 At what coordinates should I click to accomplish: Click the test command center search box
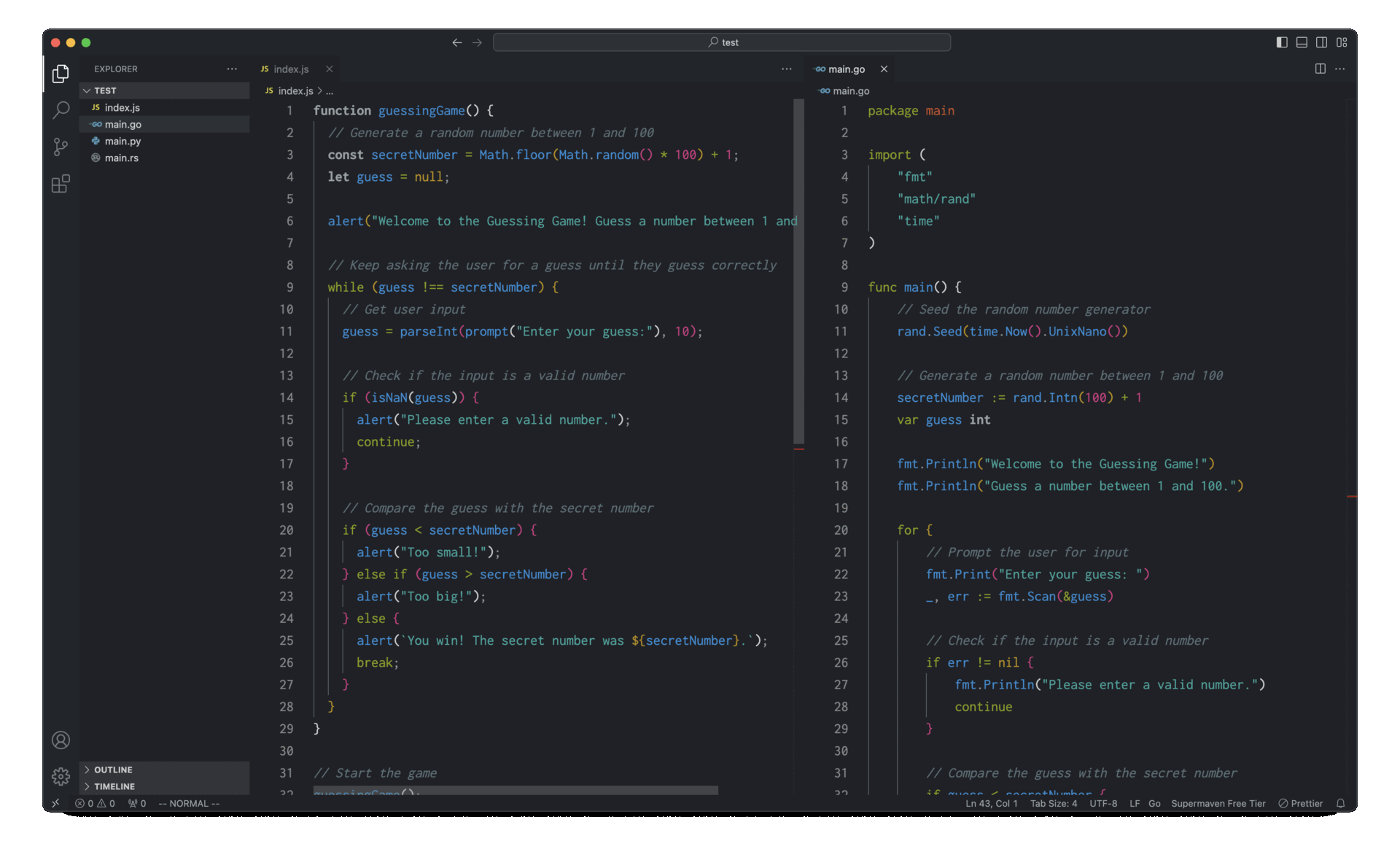(x=722, y=42)
